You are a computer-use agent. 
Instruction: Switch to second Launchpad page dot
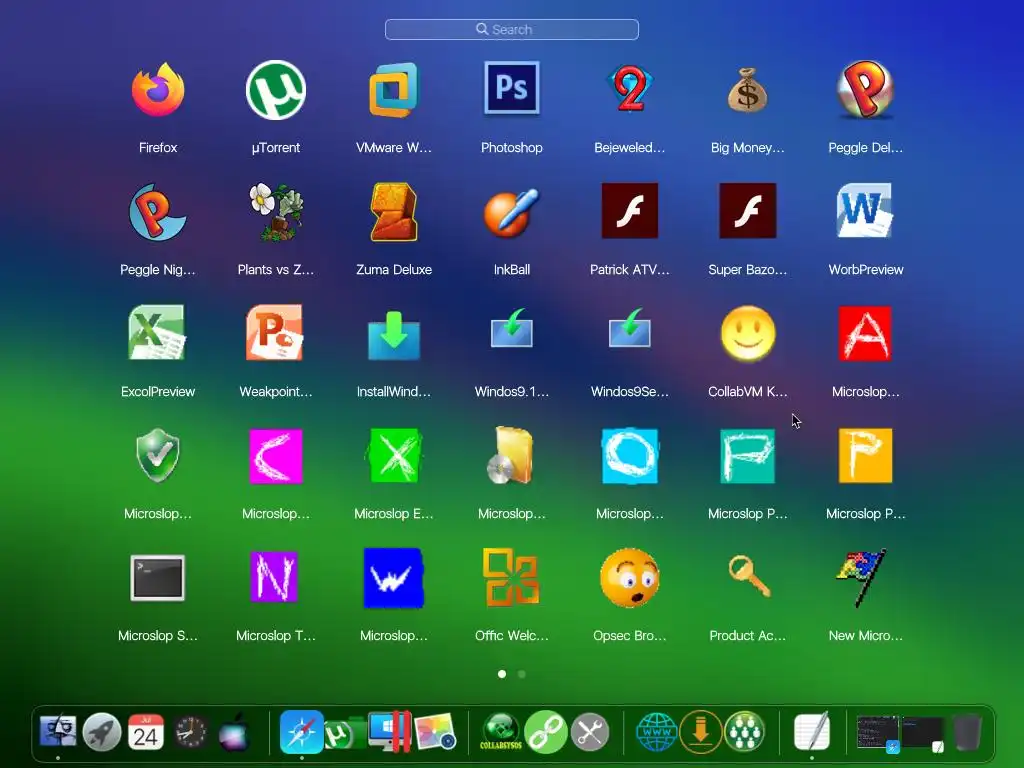(522, 674)
